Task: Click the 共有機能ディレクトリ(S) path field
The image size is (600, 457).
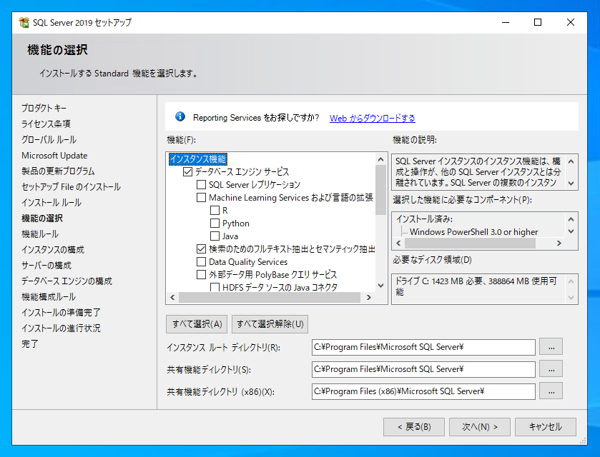Action: (x=424, y=369)
